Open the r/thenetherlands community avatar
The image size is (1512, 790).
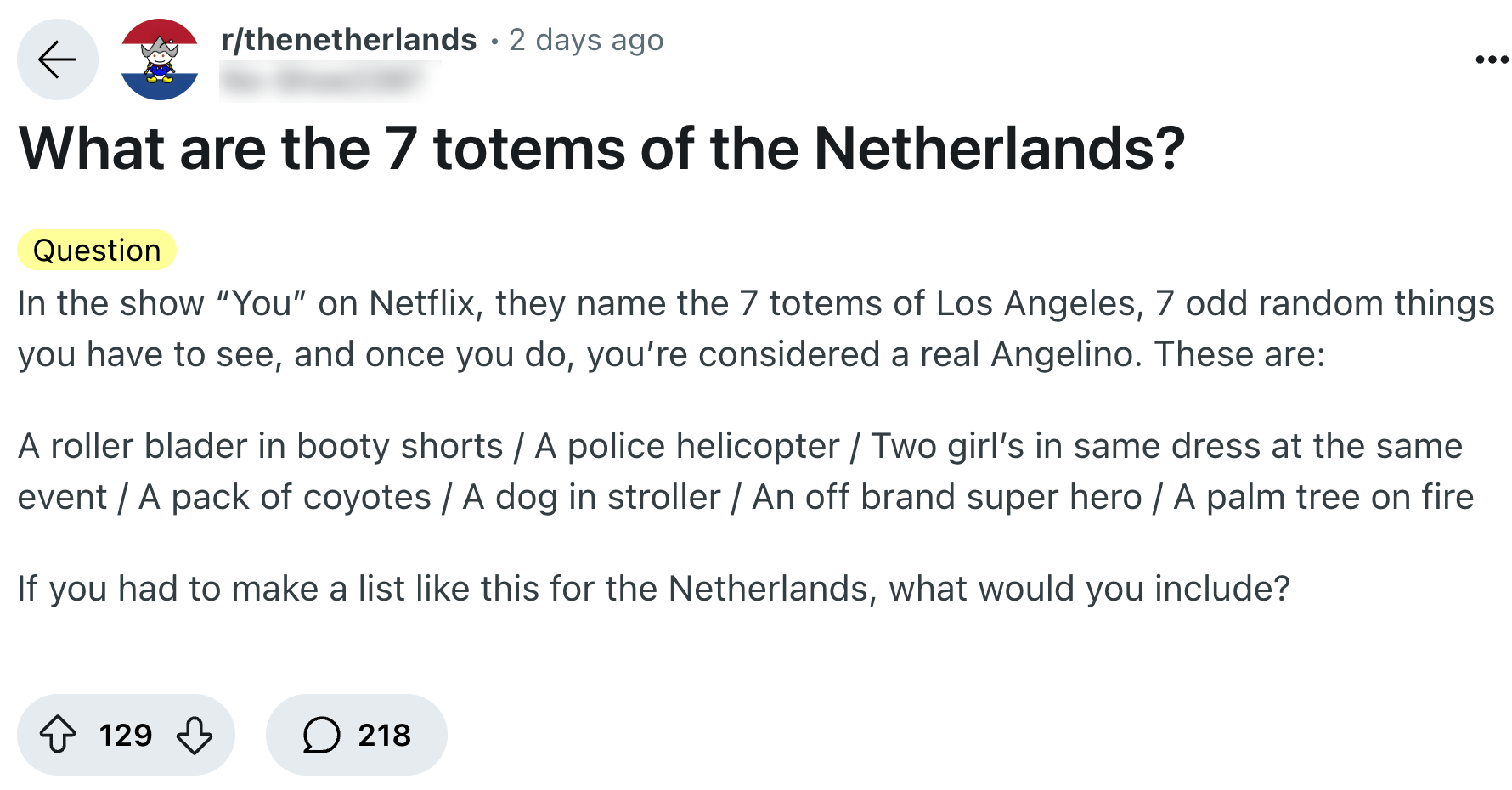click(160, 59)
